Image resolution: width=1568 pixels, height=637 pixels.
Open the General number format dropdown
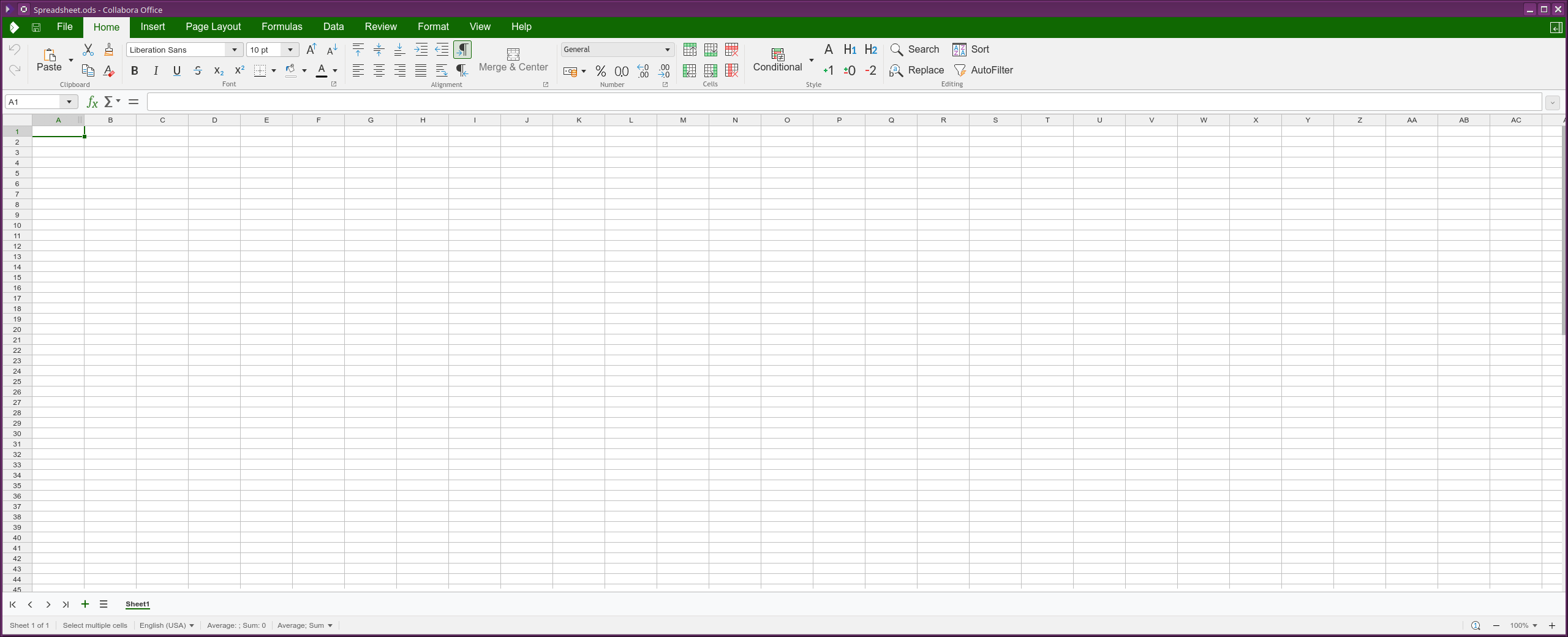point(667,50)
